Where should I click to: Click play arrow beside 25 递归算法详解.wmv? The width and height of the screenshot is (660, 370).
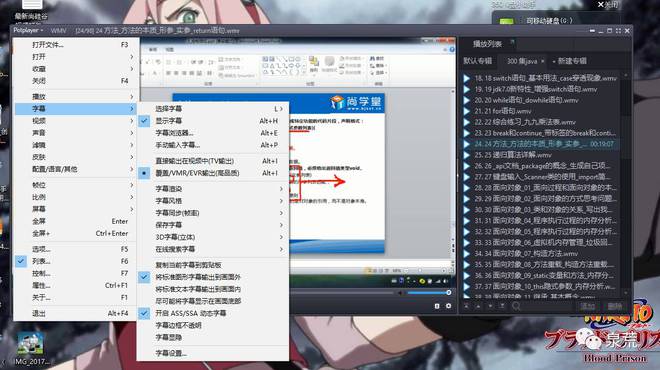[x=467, y=155]
